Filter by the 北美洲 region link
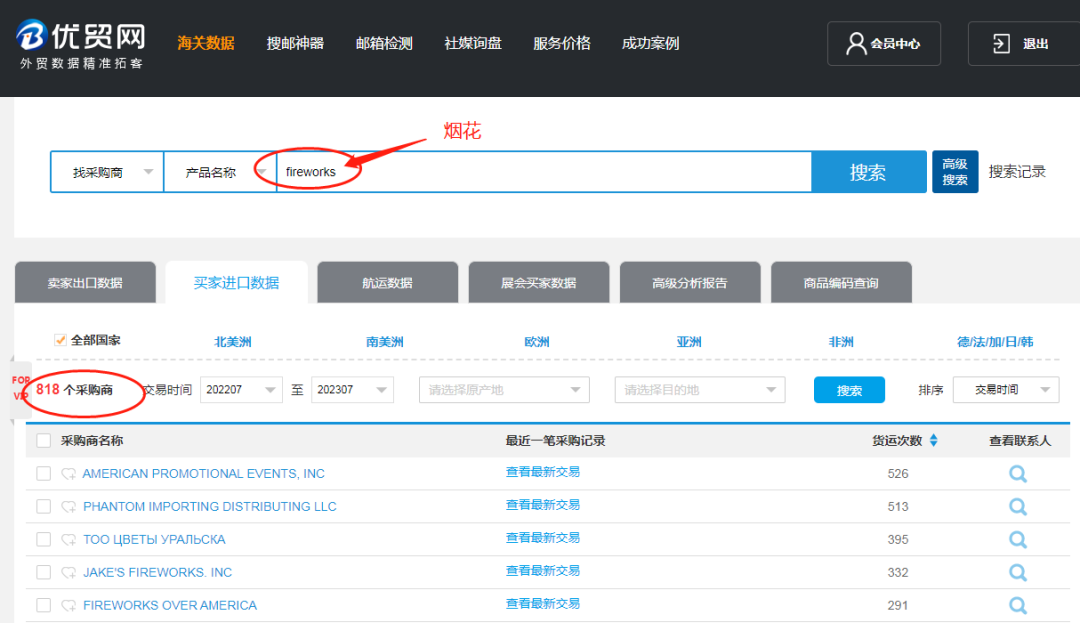This screenshot has width=1080, height=623. (233, 342)
